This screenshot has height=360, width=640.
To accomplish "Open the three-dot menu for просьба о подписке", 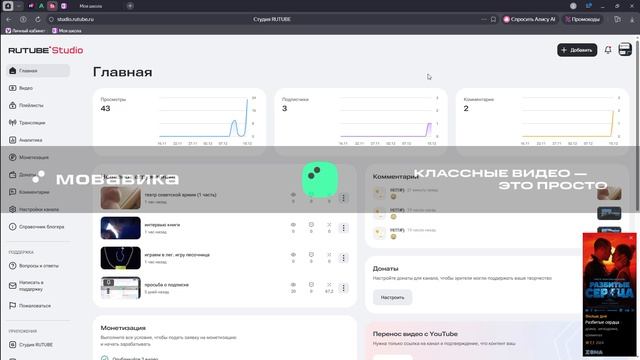I will click(343, 288).
